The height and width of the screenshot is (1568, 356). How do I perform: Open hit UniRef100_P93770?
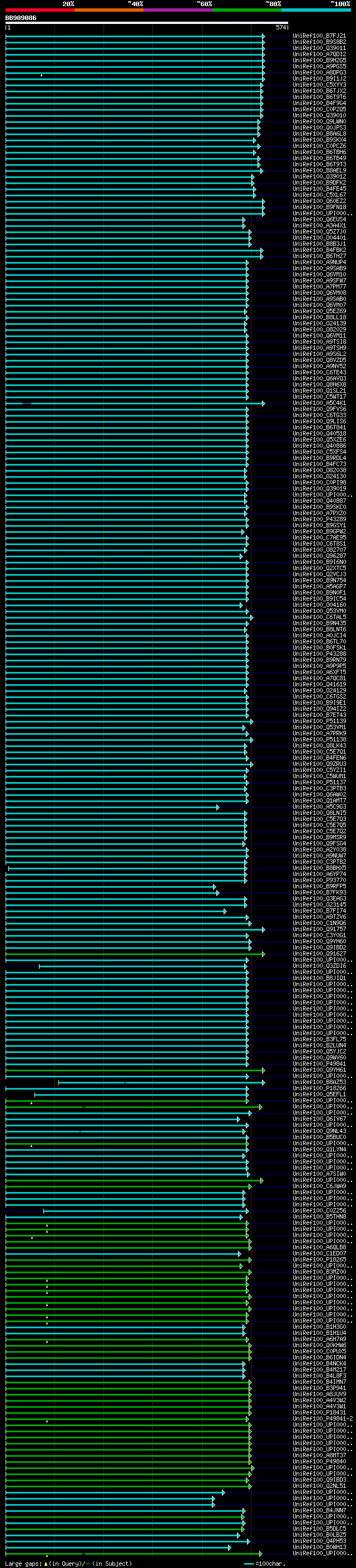pos(319,880)
